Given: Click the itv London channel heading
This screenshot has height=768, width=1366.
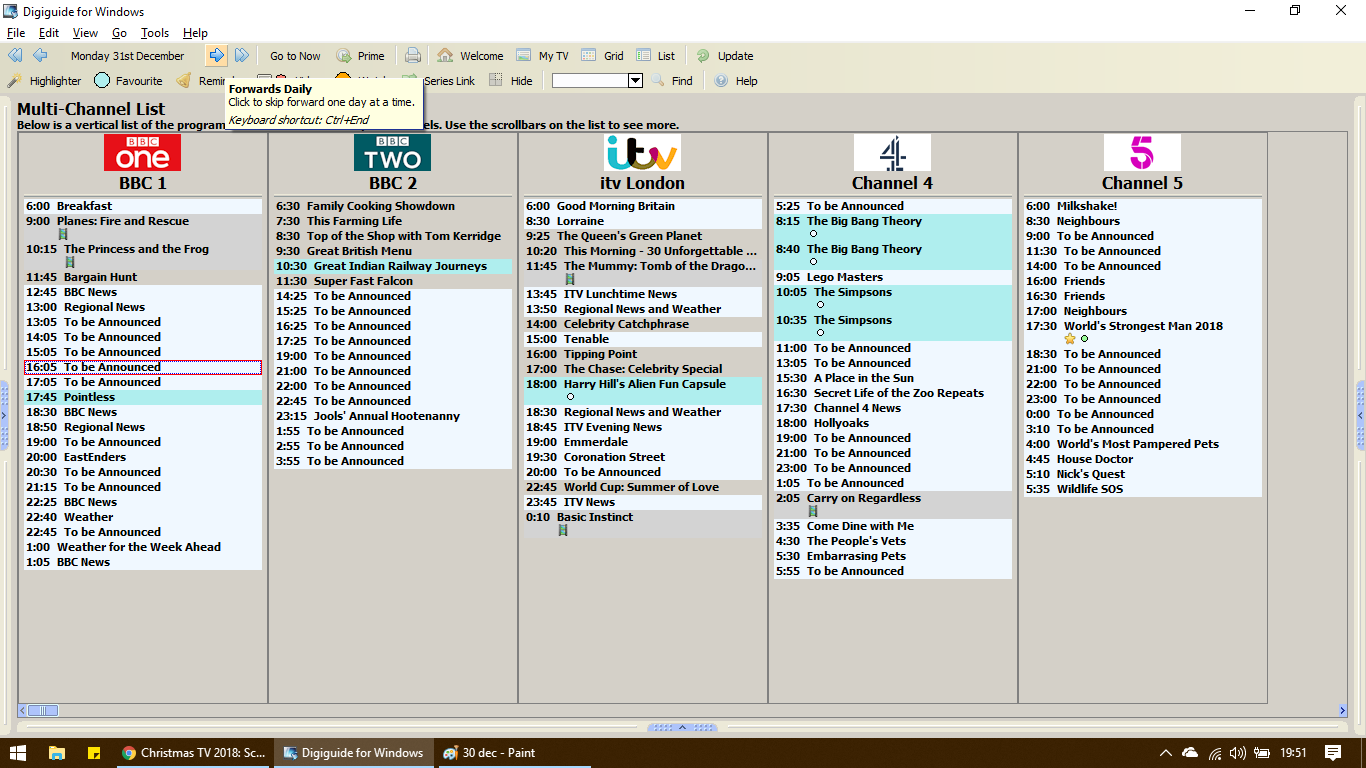Looking at the screenshot, I should coord(642,183).
